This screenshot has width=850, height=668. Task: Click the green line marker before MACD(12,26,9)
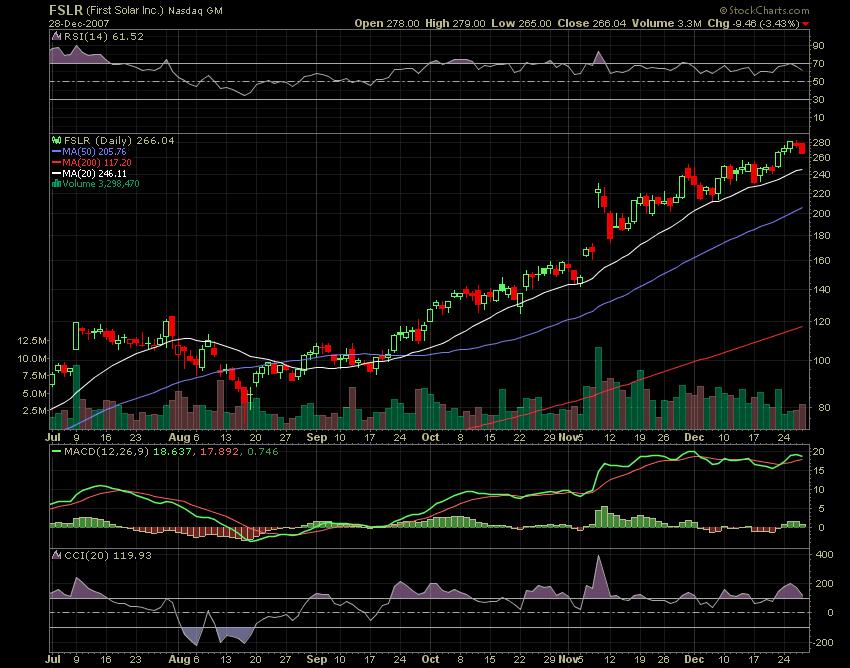coord(56,451)
